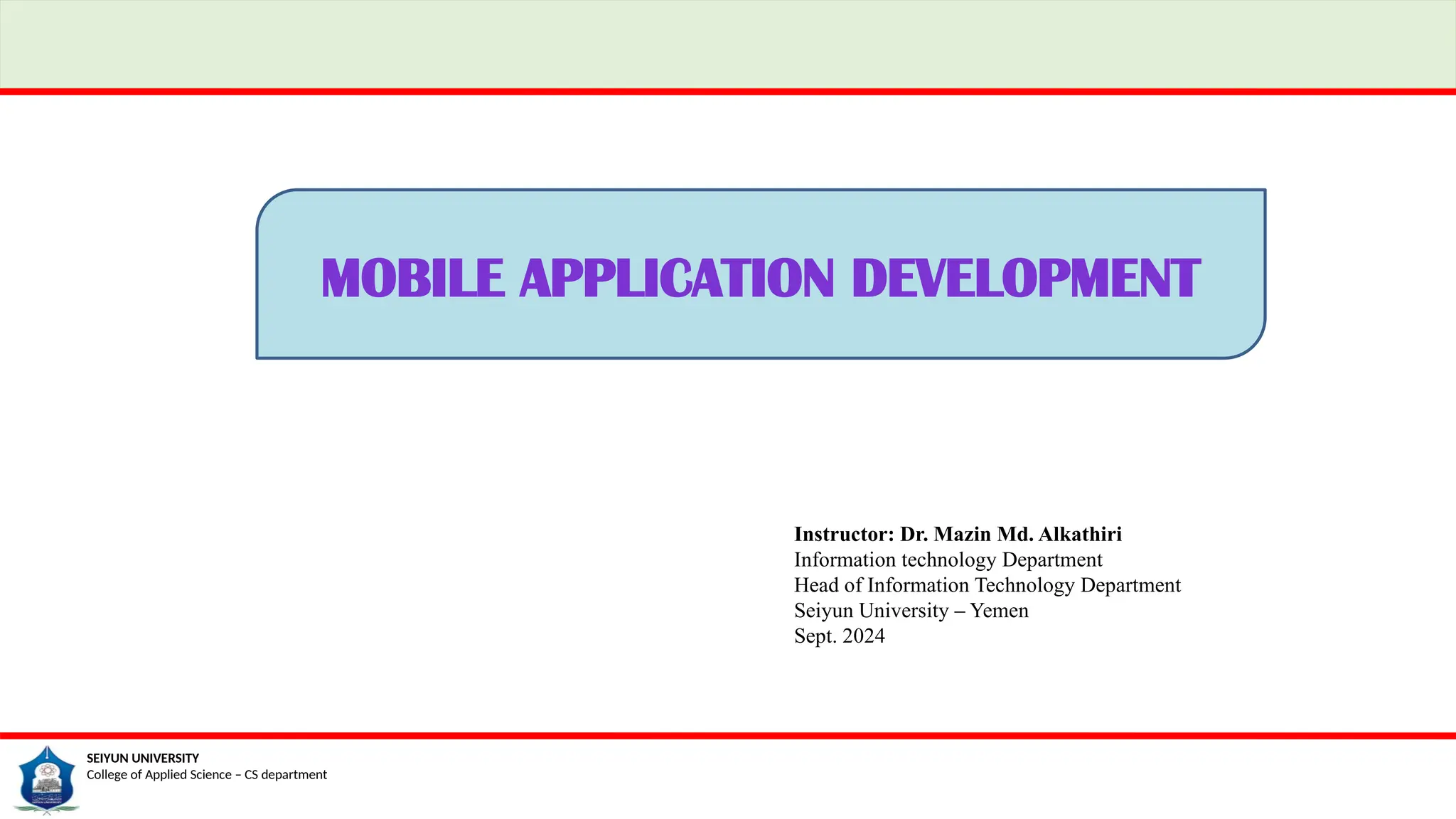The image size is (1456, 819).
Task: Select the Head of Information Technology Department line
Action: click(x=987, y=585)
